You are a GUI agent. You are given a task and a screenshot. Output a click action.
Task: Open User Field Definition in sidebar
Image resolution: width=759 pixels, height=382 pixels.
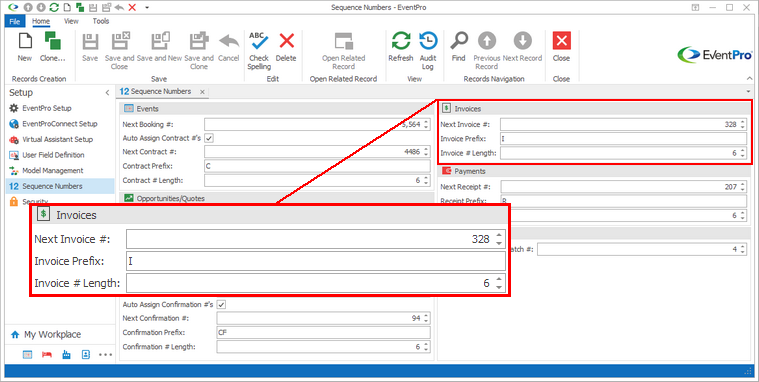(x=53, y=155)
